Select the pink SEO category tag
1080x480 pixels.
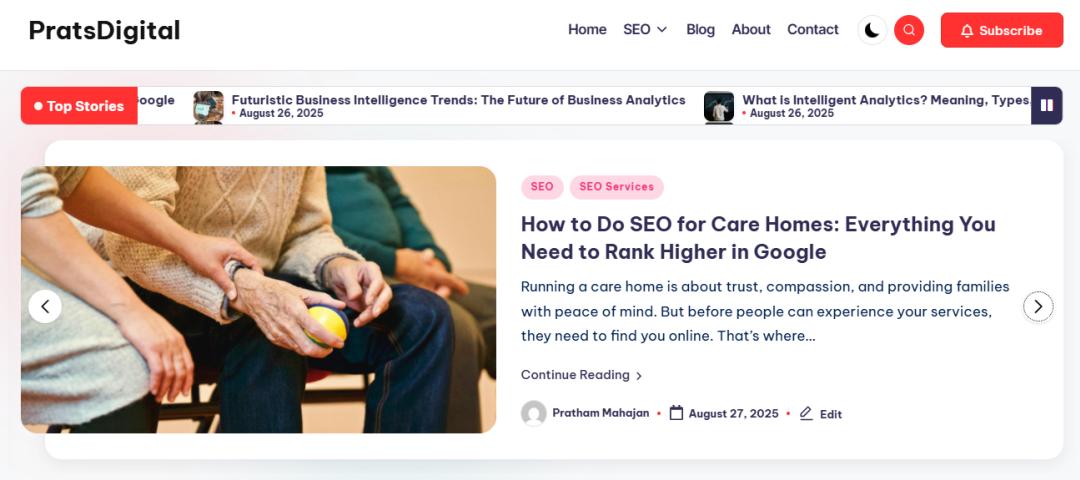(x=542, y=187)
